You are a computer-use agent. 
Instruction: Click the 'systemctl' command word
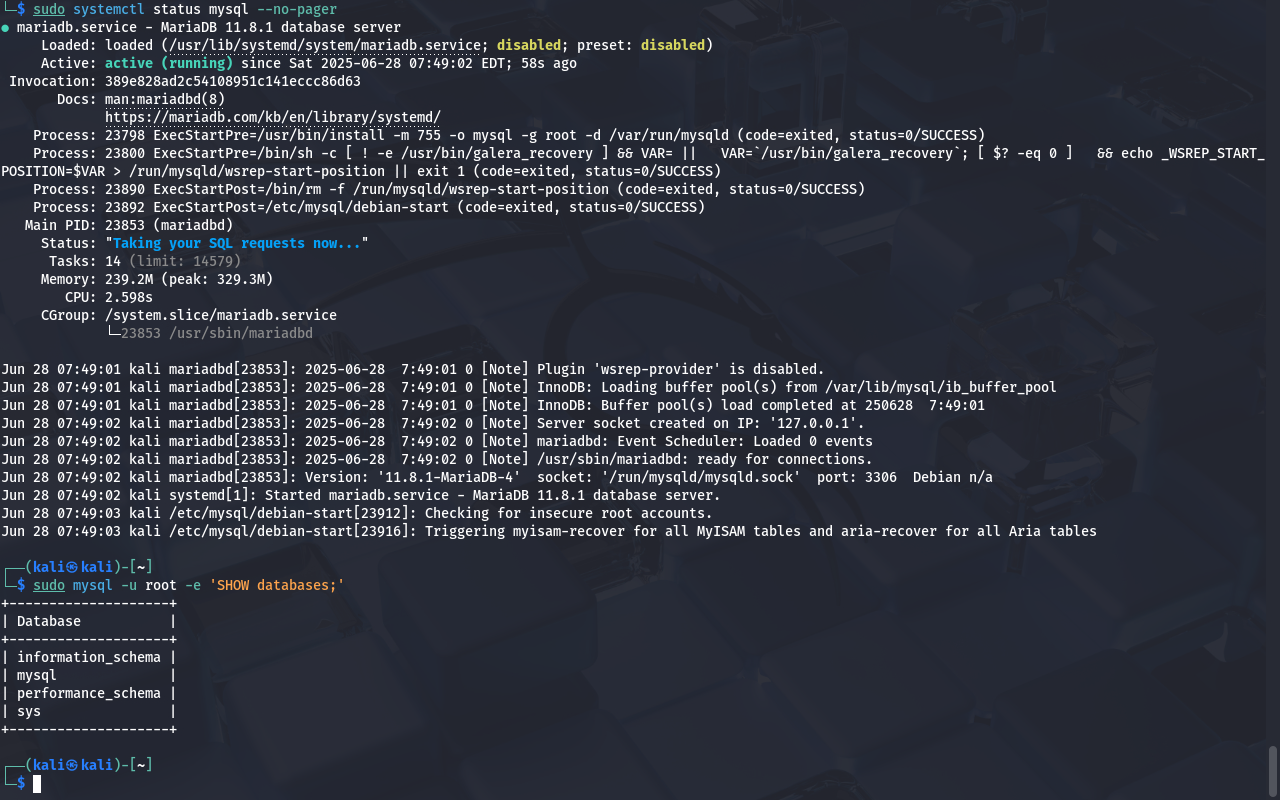(x=109, y=9)
